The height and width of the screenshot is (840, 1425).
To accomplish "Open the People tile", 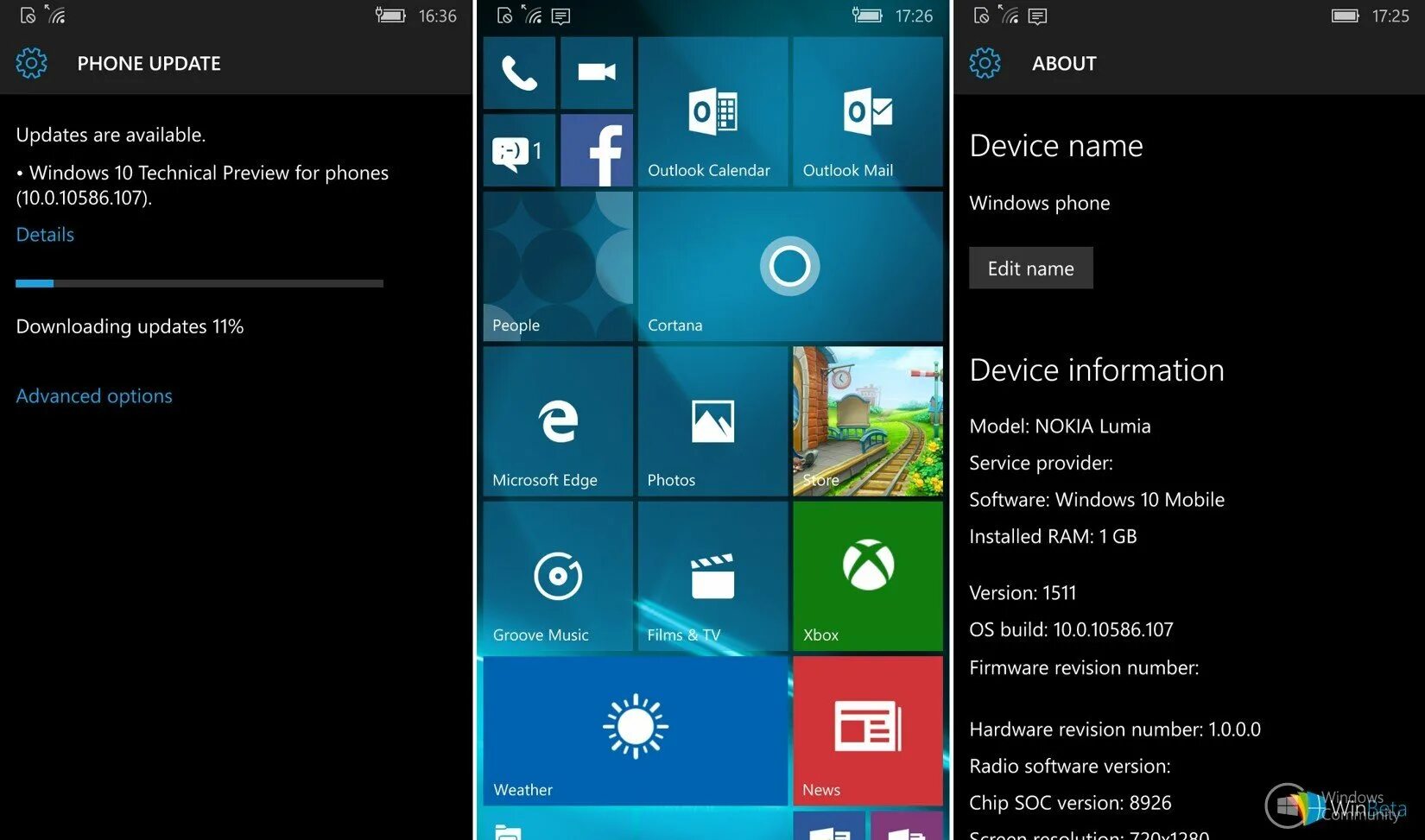I will (558, 266).
